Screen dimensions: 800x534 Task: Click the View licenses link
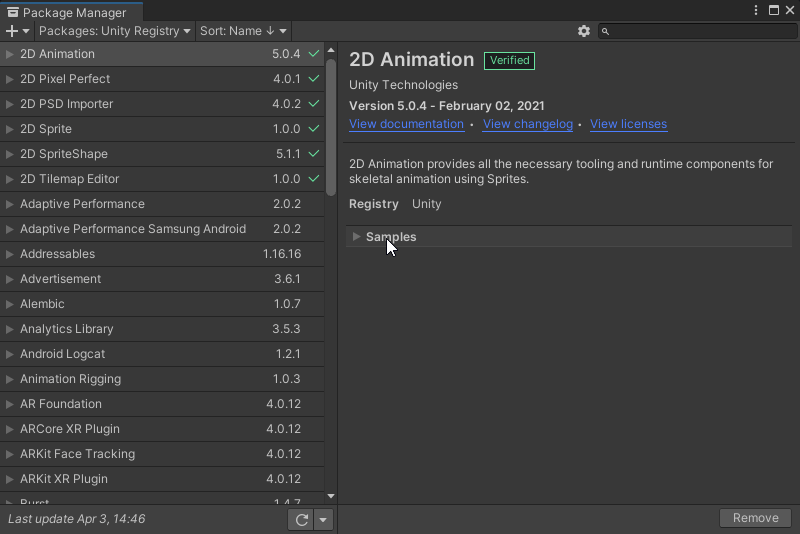(x=629, y=124)
